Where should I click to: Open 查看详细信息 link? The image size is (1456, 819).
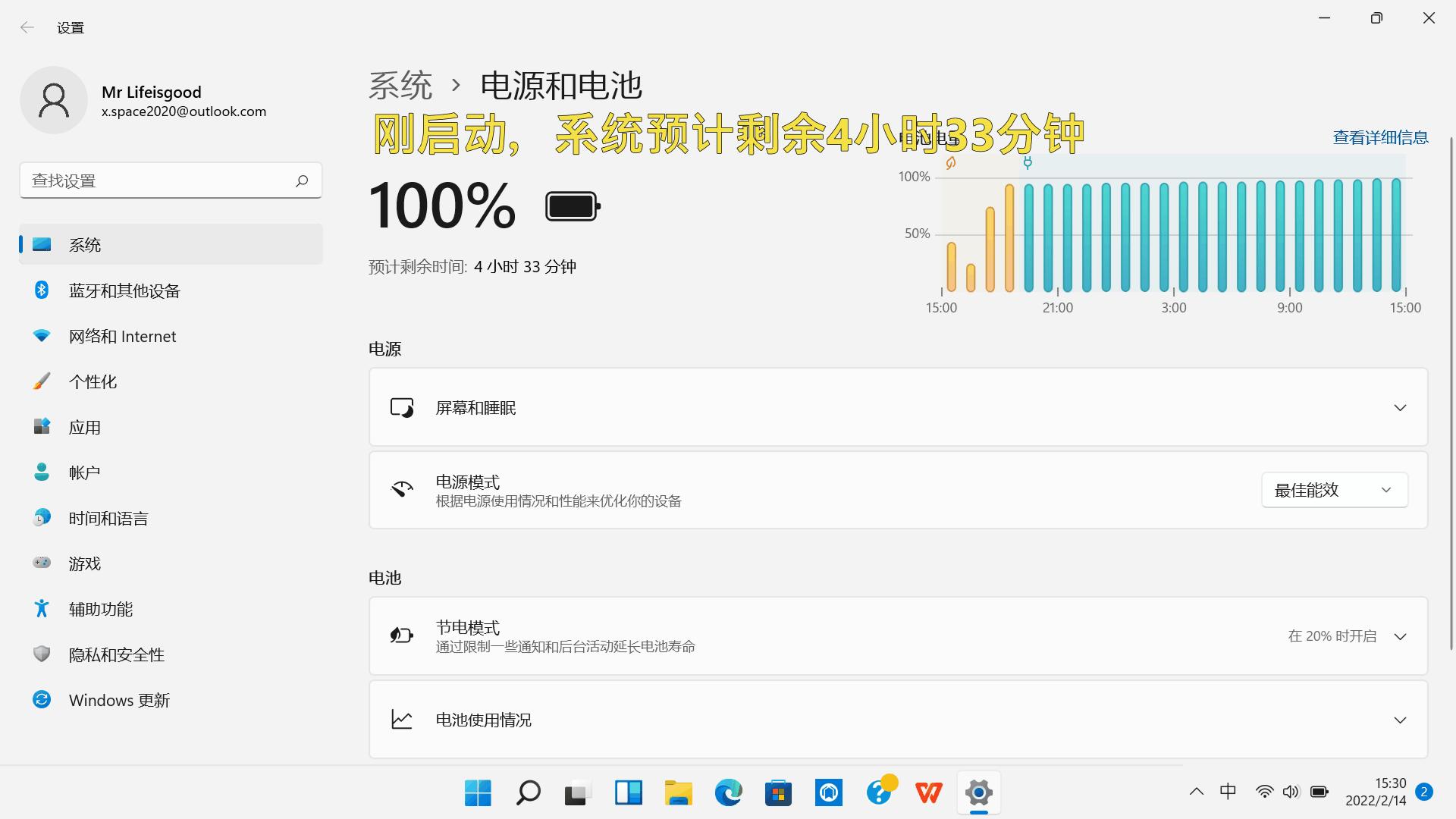click(x=1379, y=136)
